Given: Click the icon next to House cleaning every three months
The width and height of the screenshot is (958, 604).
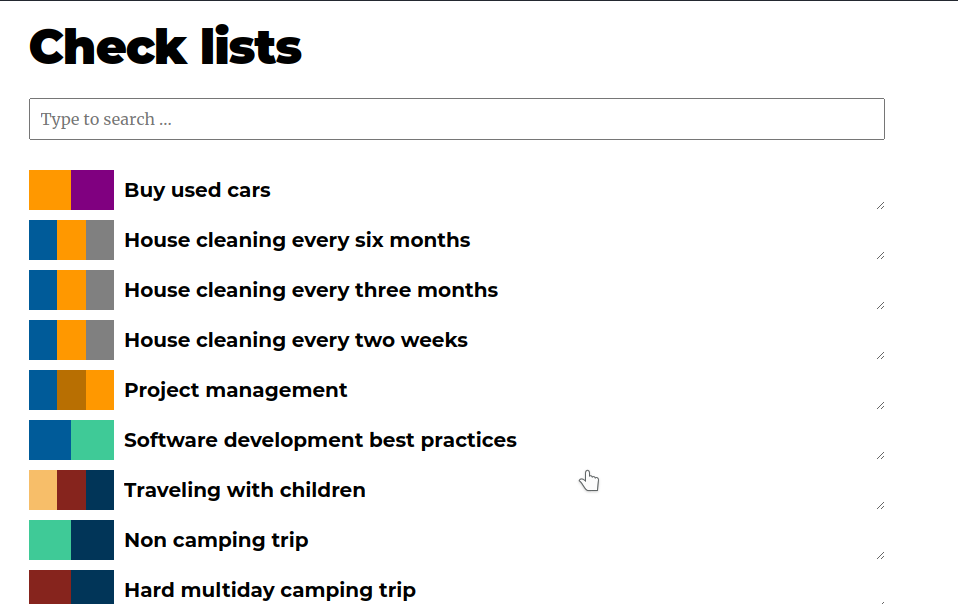Looking at the screenshot, I should coord(71,289).
